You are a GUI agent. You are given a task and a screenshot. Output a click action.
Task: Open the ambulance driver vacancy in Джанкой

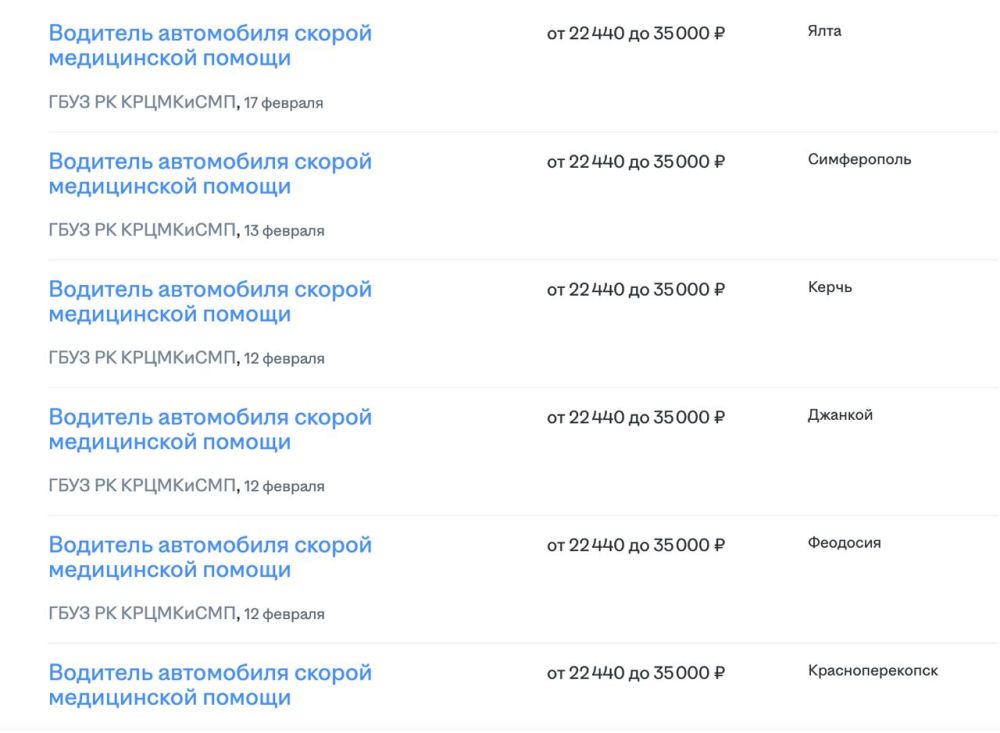point(210,429)
